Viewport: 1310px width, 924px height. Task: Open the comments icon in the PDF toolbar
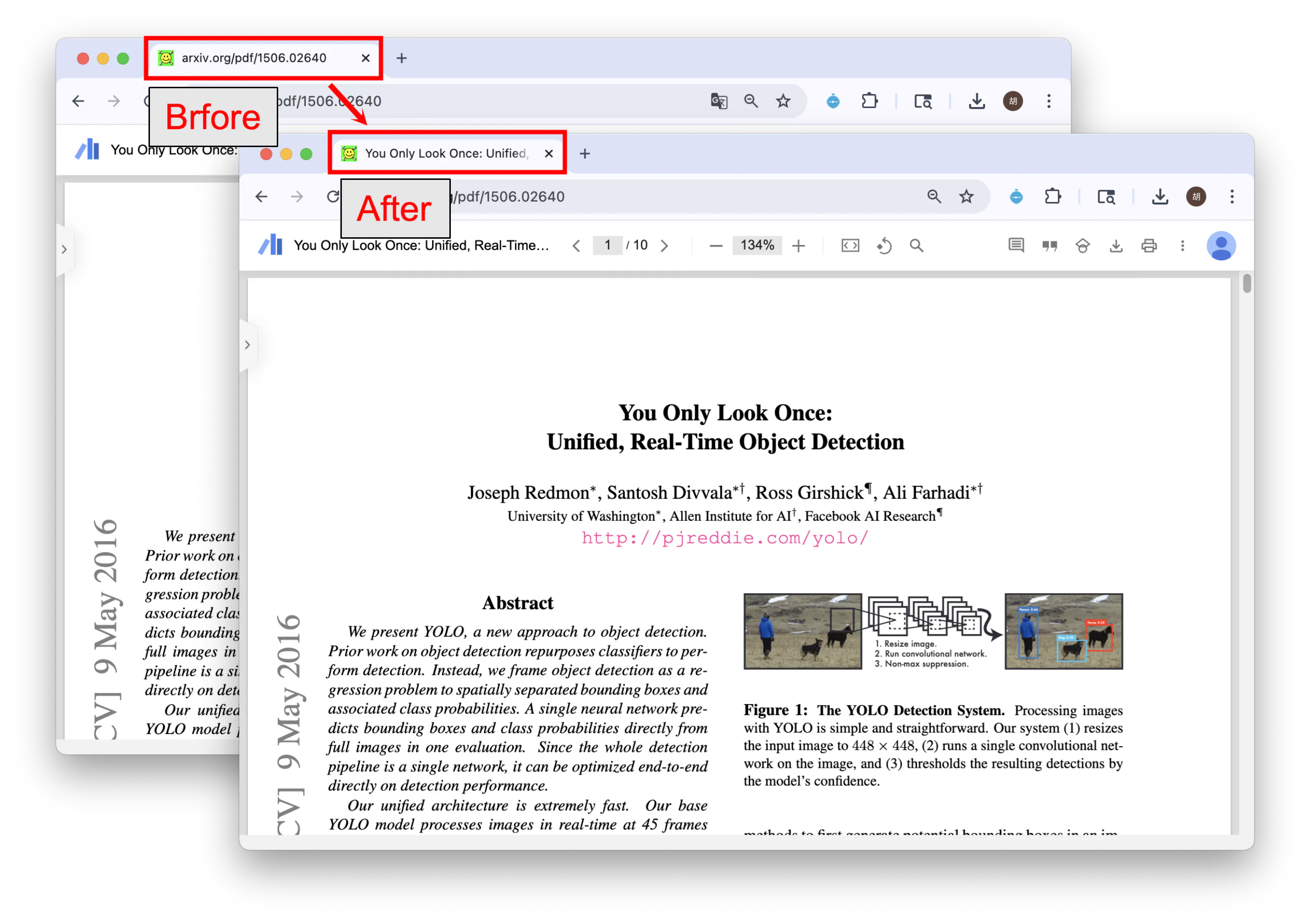1016,246
